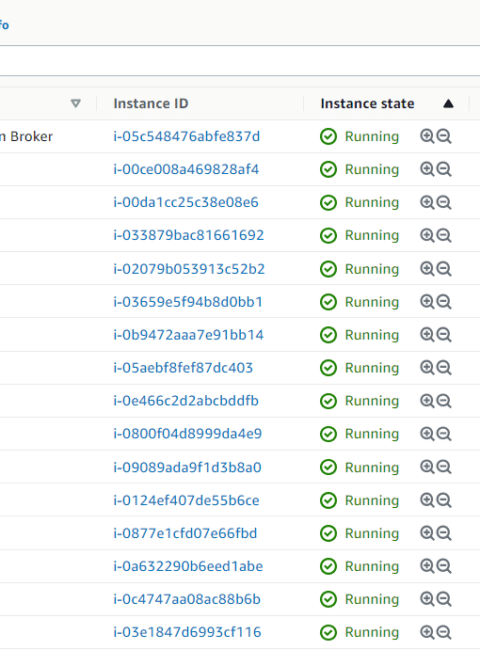Image resolution: width=480 pixels, height=650 pixels.
Task: Zoom in icon for i-0e466c2d2abcbddfb row
Action: (x=427, y=400)
